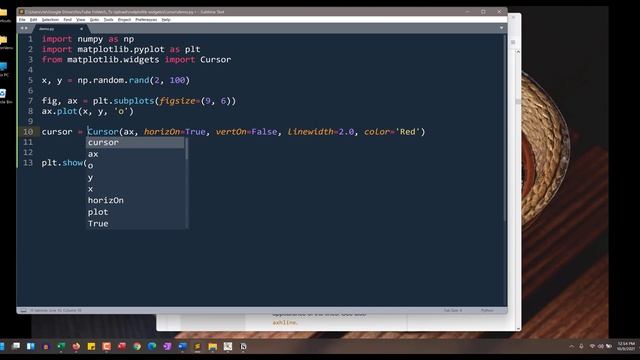Screen dimensions: 640x360
Task: Click the autocomplete popup scrollbar
Action: 187,149
